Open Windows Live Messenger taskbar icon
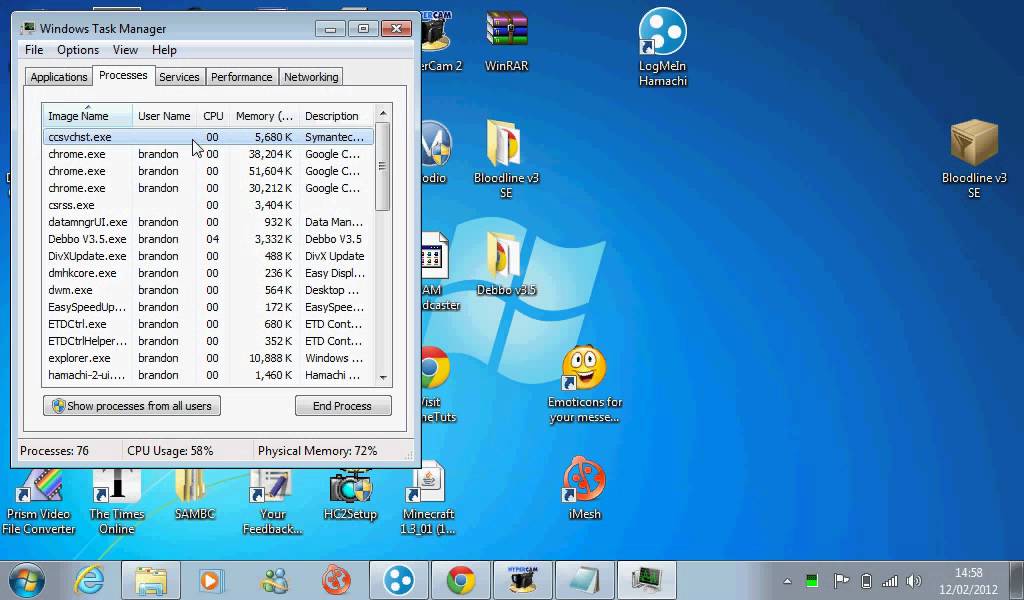The height and width of the screenshot is (600, 1024). 274,580
